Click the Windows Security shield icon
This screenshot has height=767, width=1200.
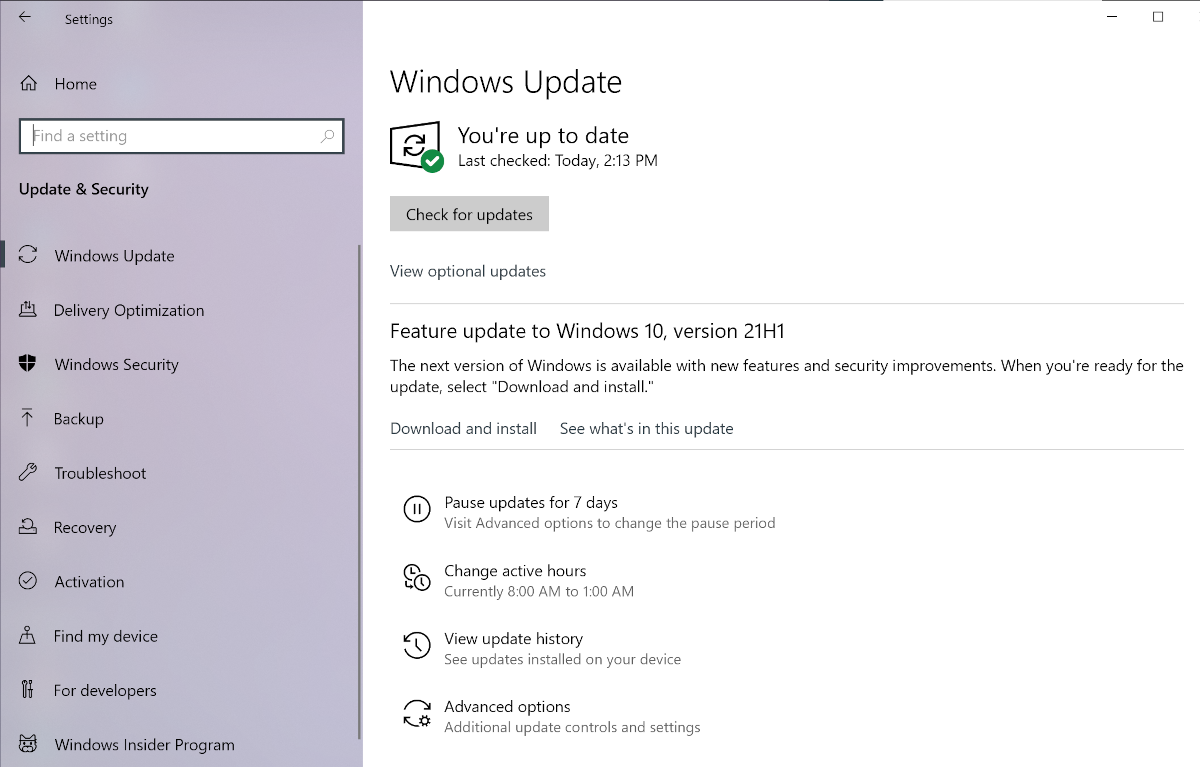(28, 364)
